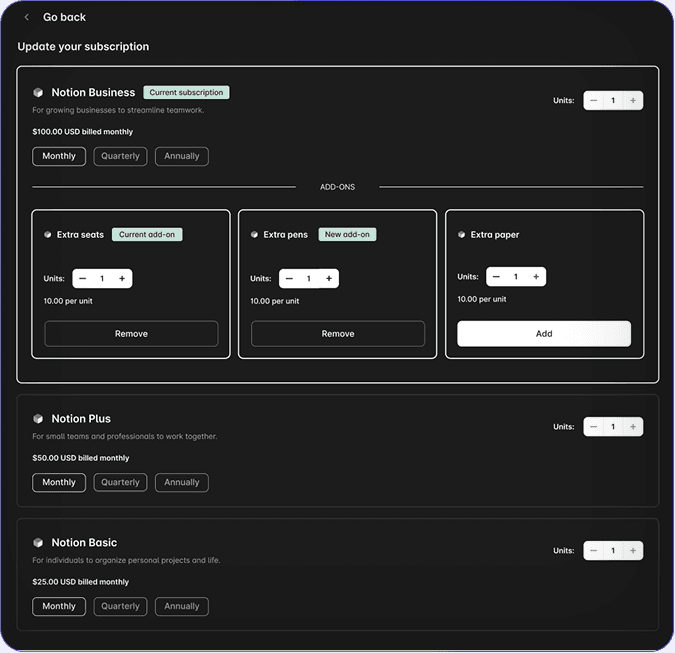The image size is (675, 653).
Task: Click the Go back chevron arrow
Action: coord(27,17)
